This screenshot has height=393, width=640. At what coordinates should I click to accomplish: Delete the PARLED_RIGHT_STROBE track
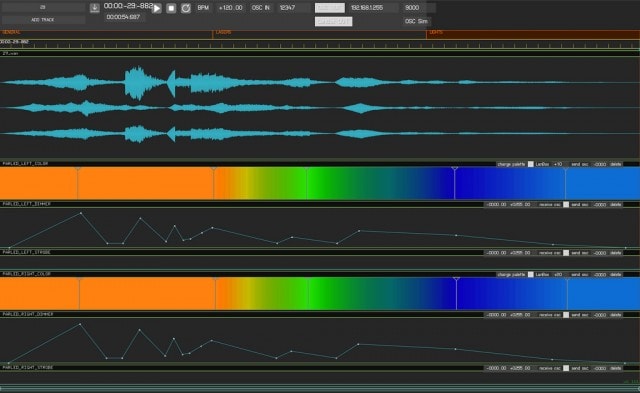point(616,368)
